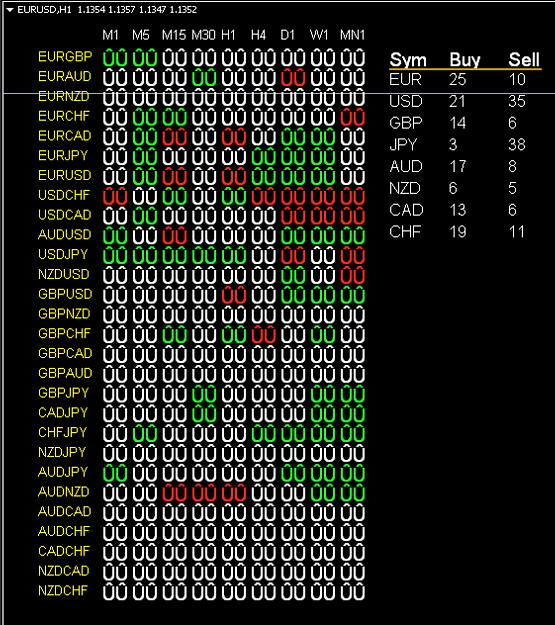This screenshot has height=625, width=555.
Task: Select the MN1 timeframe column header
Action: tap(352, 35)
